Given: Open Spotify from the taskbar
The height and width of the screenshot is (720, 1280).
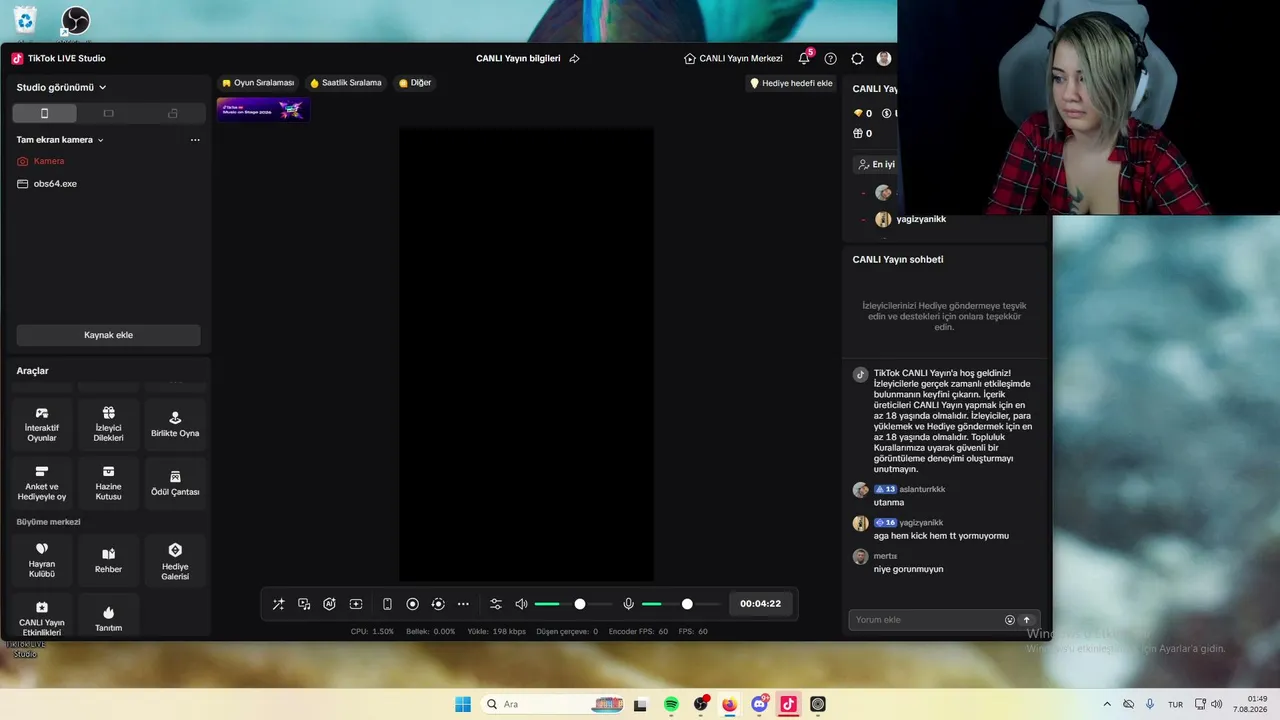Looking at the screenshot, I should point(671,704).
